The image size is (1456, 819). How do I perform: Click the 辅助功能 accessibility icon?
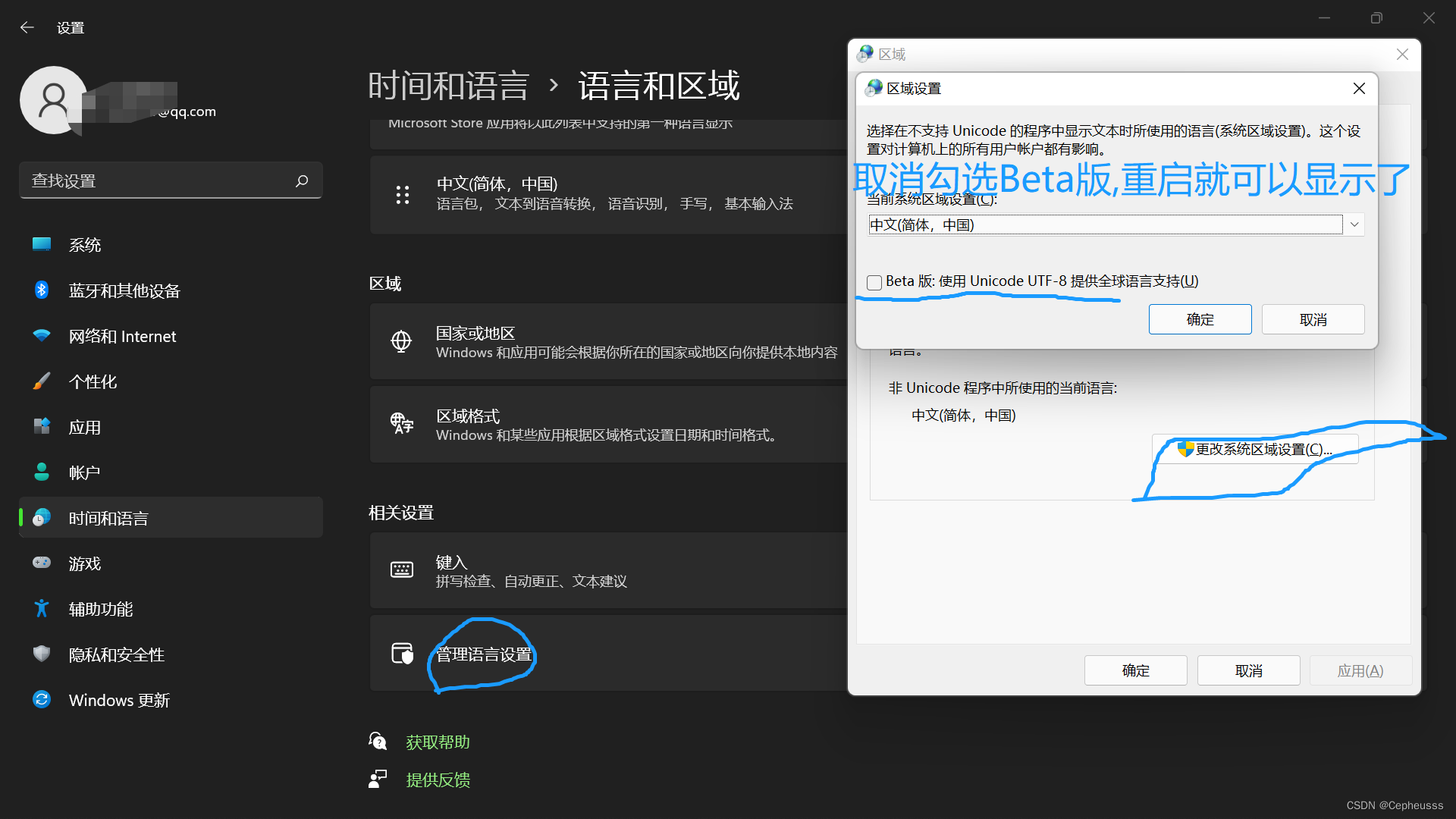click(x=42, y=609)
